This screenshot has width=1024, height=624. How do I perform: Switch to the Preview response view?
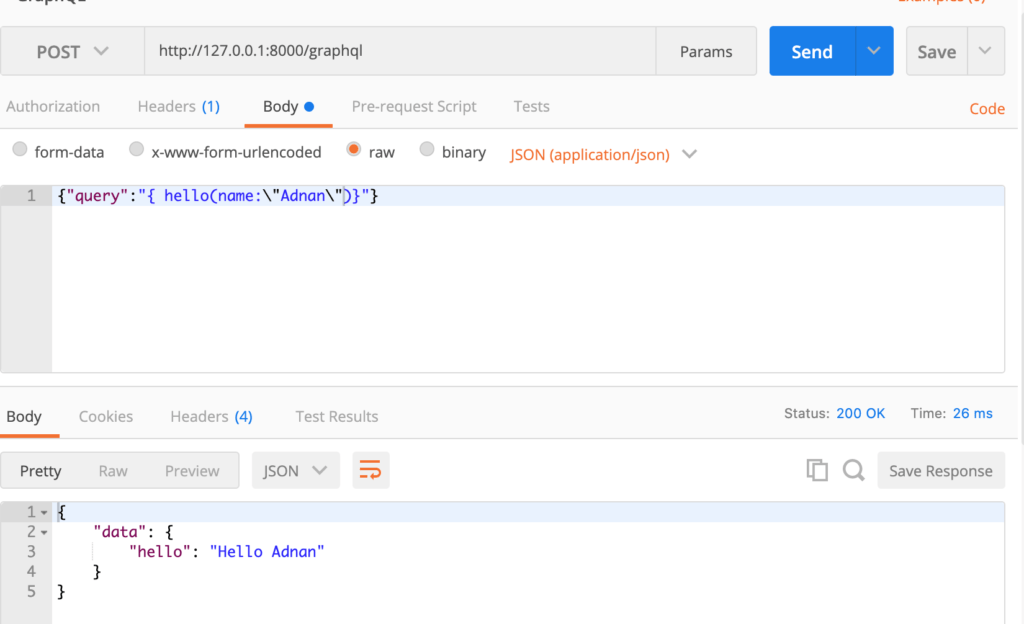[192, 470]
